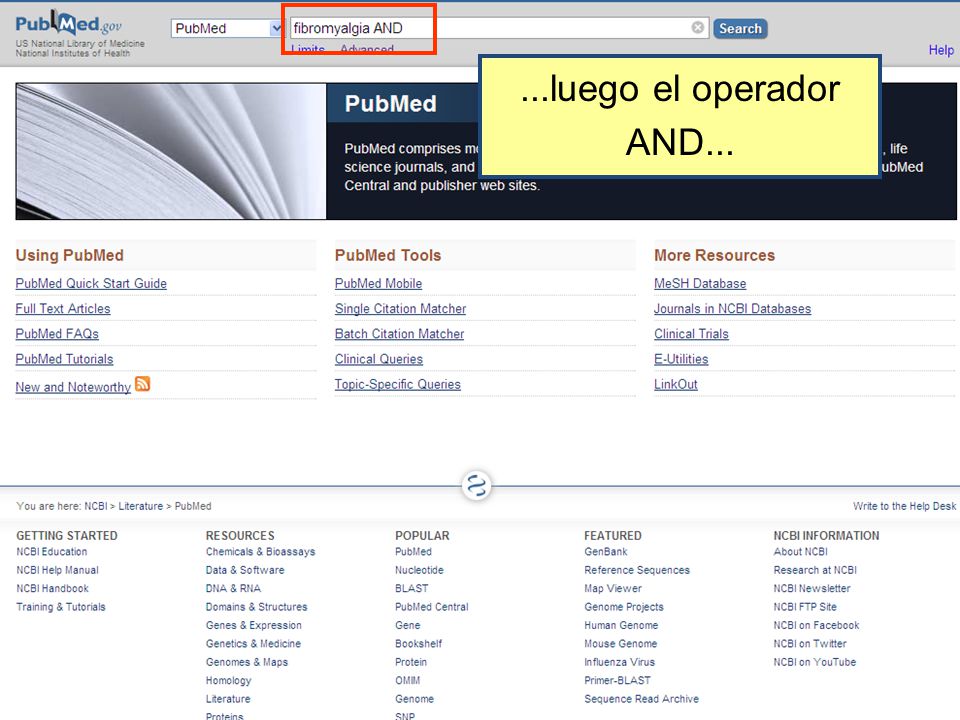Open Reference Sequences link
This screenshot has width=960, height=720.
click(x=637, y=570)
